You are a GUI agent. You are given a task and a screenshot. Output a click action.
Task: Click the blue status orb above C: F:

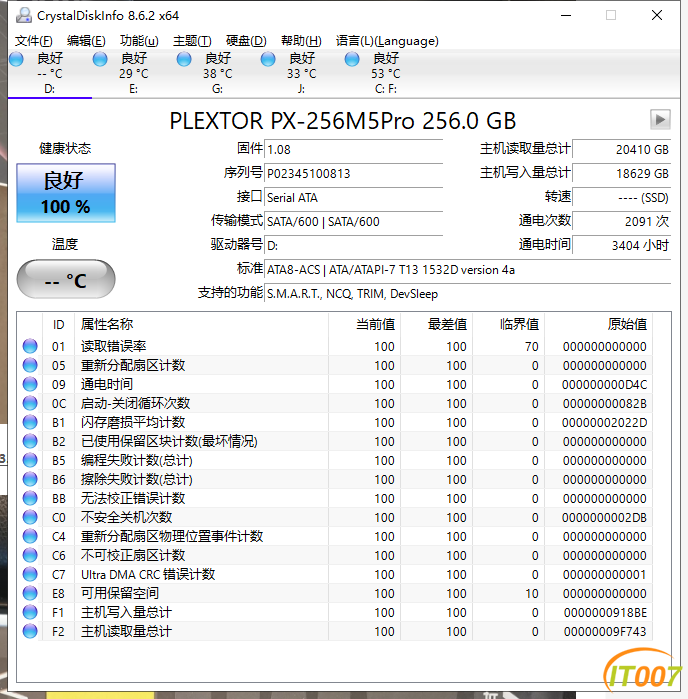tap(352, 59)
